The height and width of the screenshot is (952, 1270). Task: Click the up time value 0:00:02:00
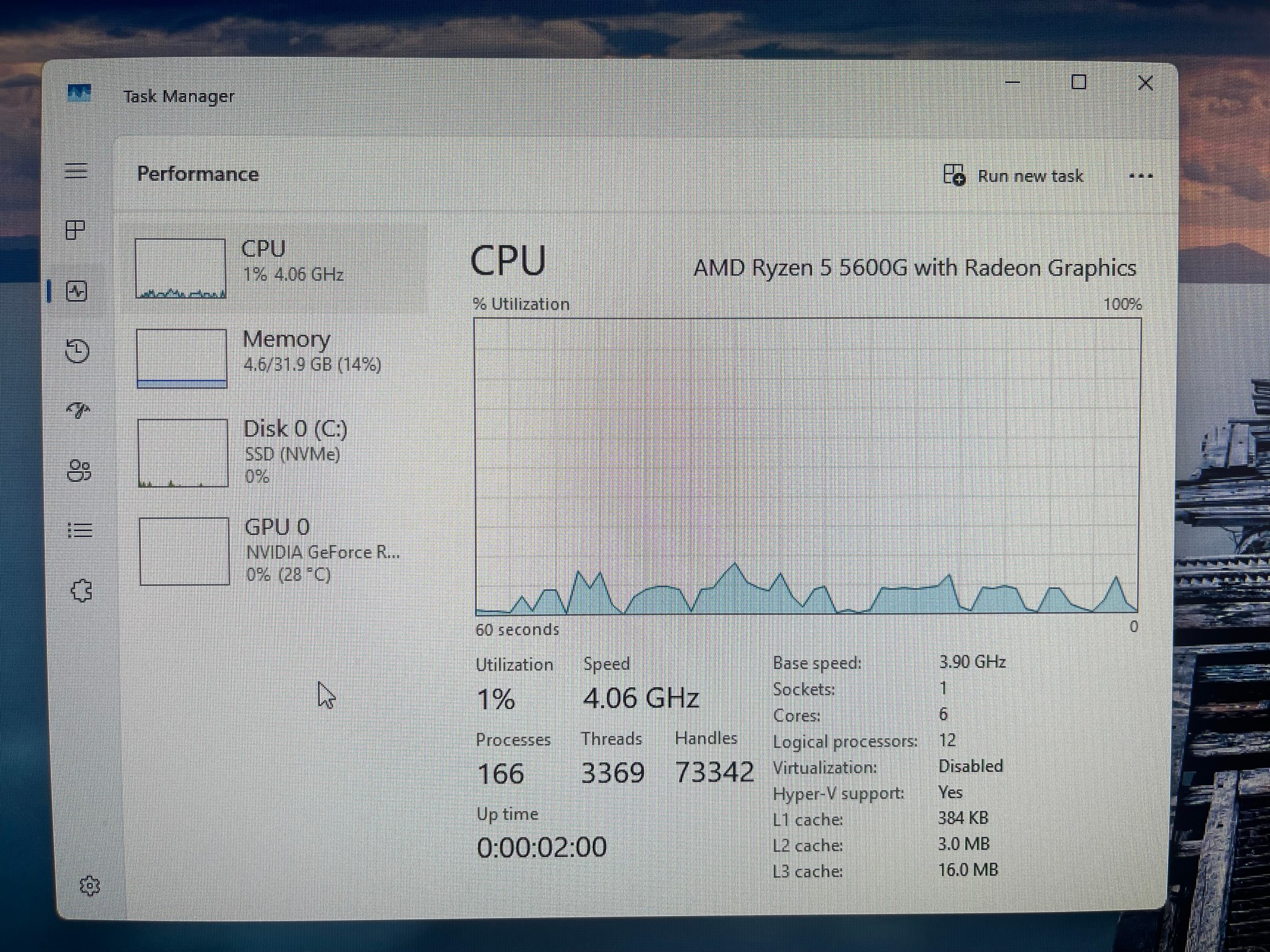tap(542, 847)
